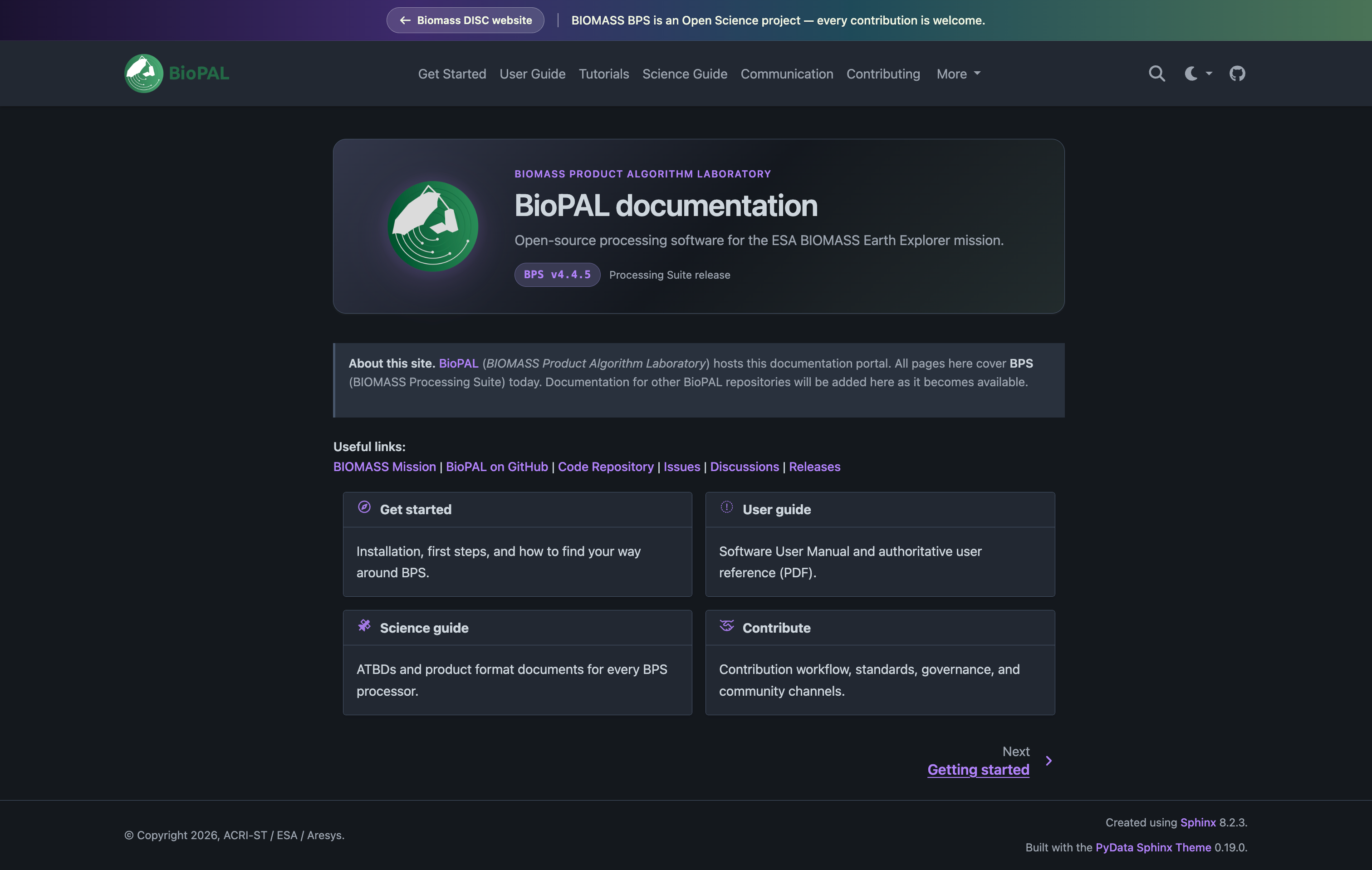Click the large BioPAL hero logo
Image resolution: width=1372 pixels, height=870 pixels.
[x=433, y=226]
